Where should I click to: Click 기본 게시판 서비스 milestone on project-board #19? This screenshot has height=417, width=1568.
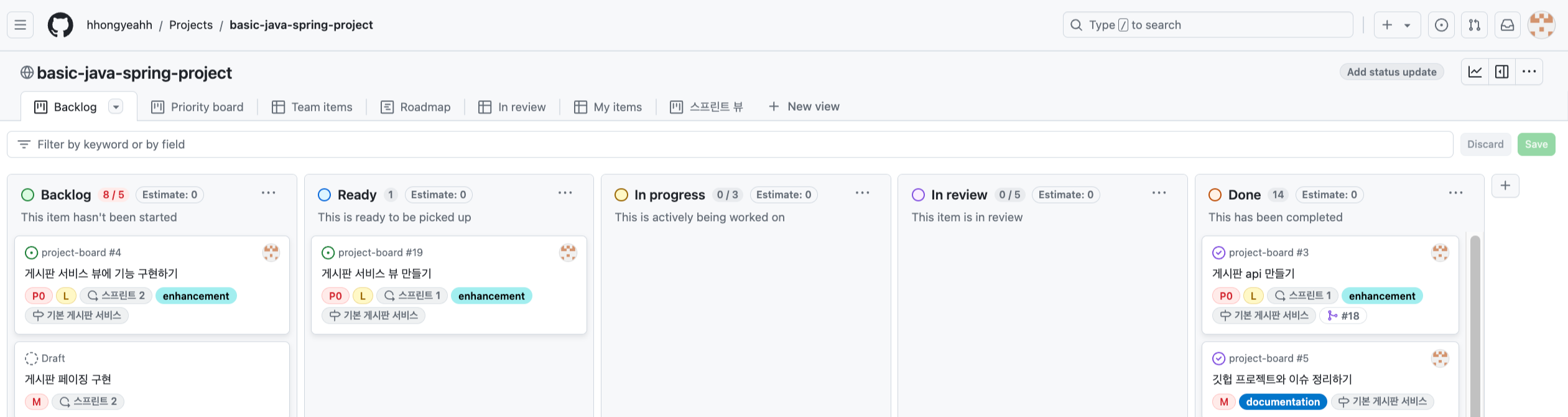click(373, 316)
